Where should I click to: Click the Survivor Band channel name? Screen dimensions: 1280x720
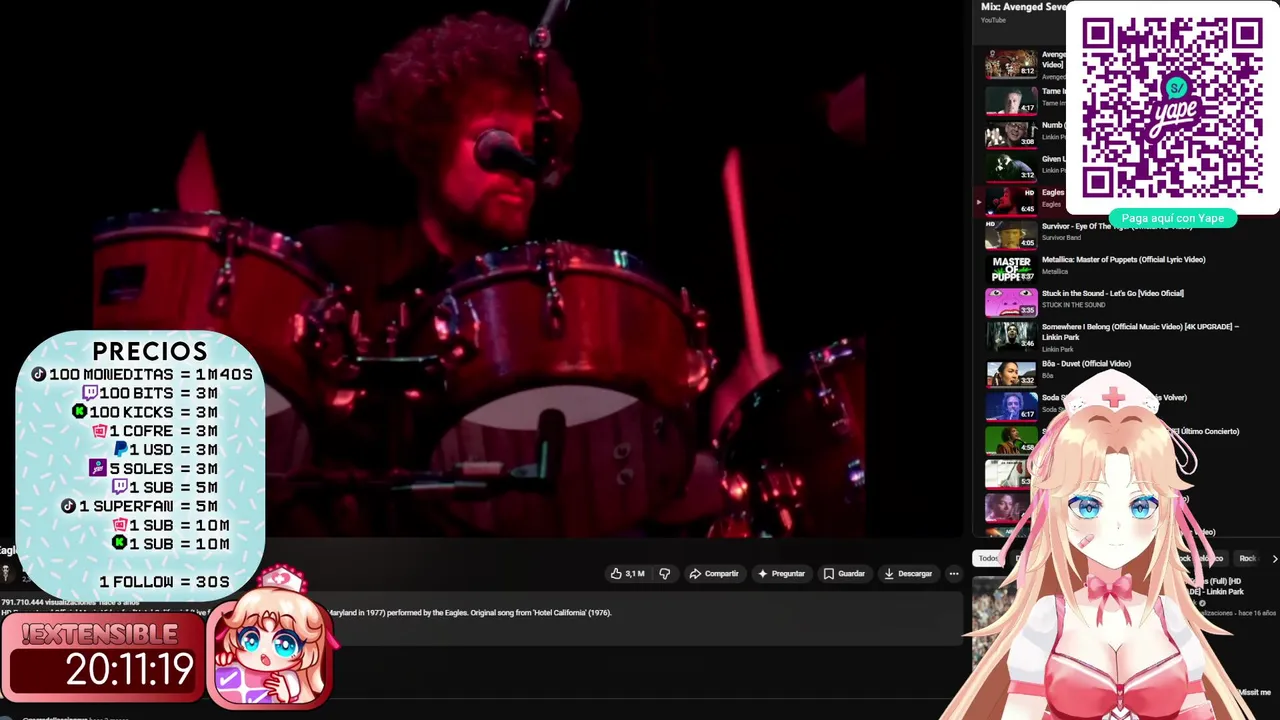point(1061,238)
